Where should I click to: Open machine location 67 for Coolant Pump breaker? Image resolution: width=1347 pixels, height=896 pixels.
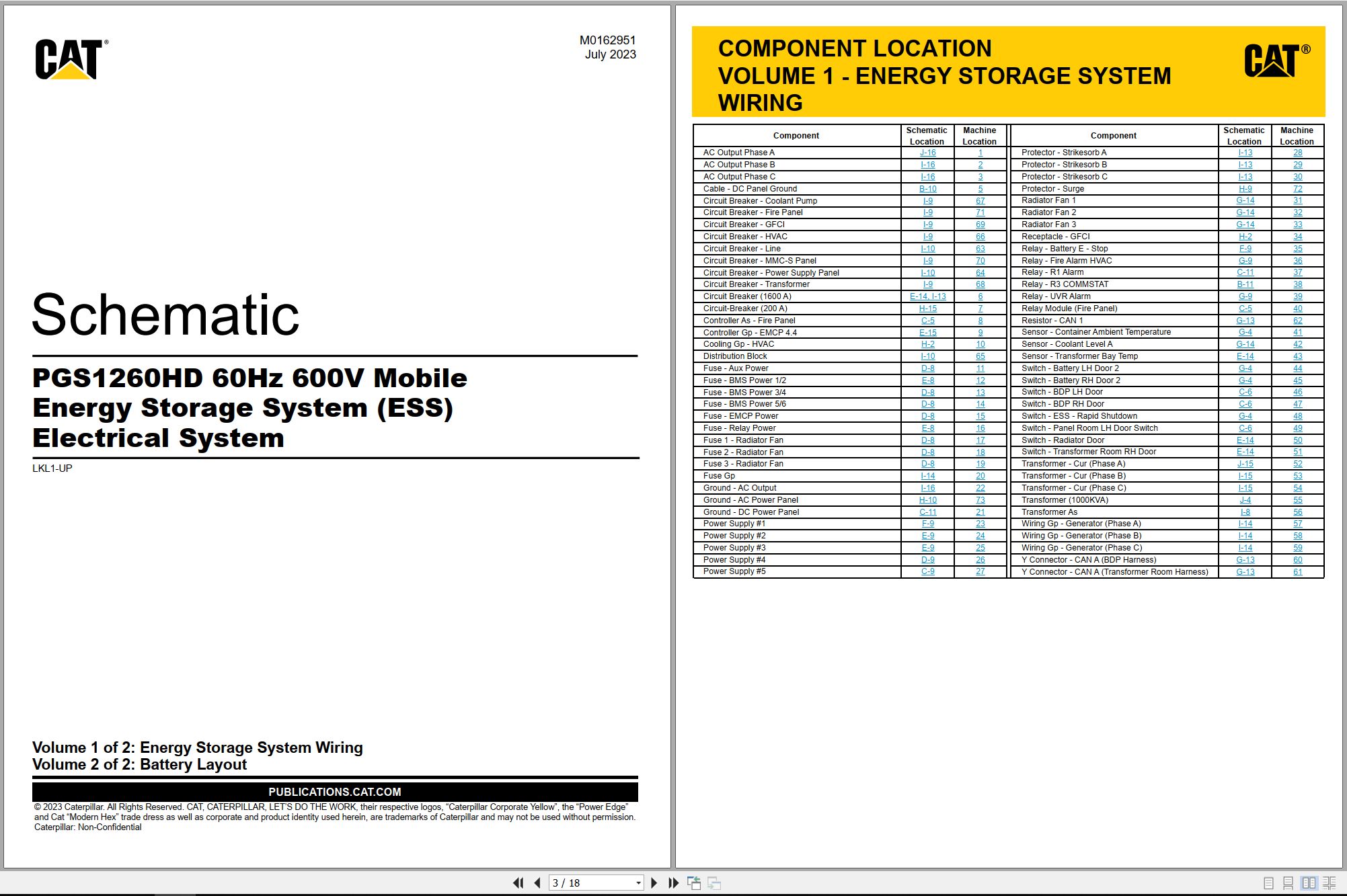tap(980, 201)
